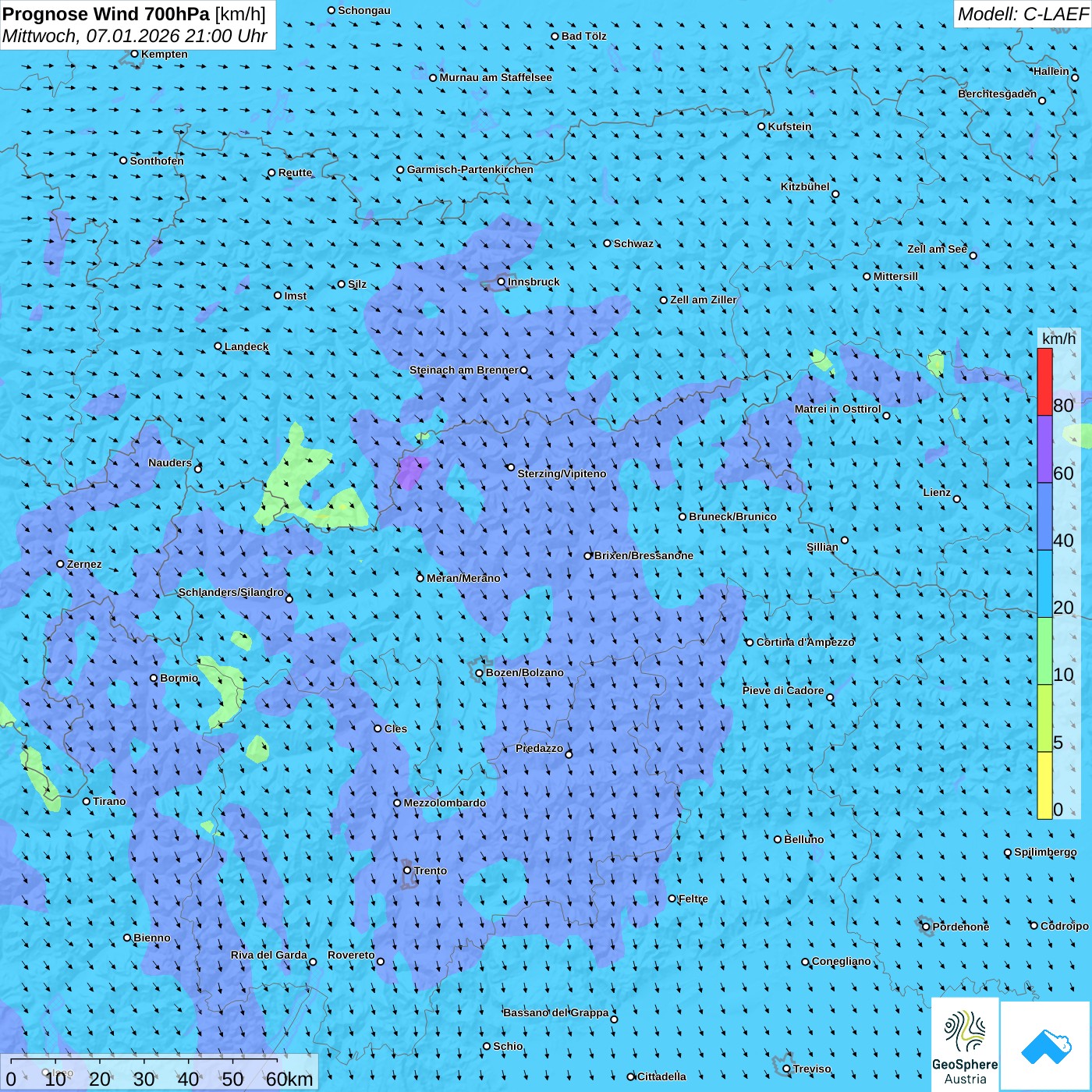1092x1092 pixels.
Task: Click the Innsbruck city marker
Action: [x=502, y=282]
